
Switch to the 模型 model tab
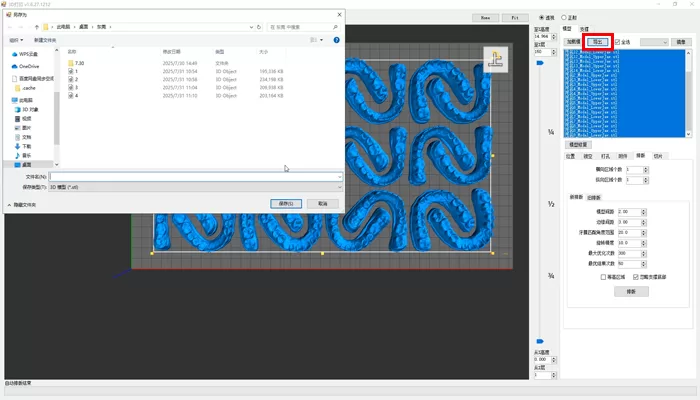point(567,29)
